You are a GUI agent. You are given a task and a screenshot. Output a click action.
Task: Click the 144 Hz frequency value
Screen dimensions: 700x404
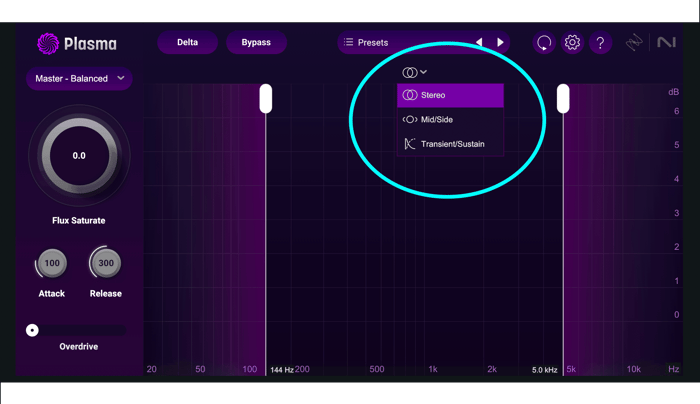[x=282, y=370]
